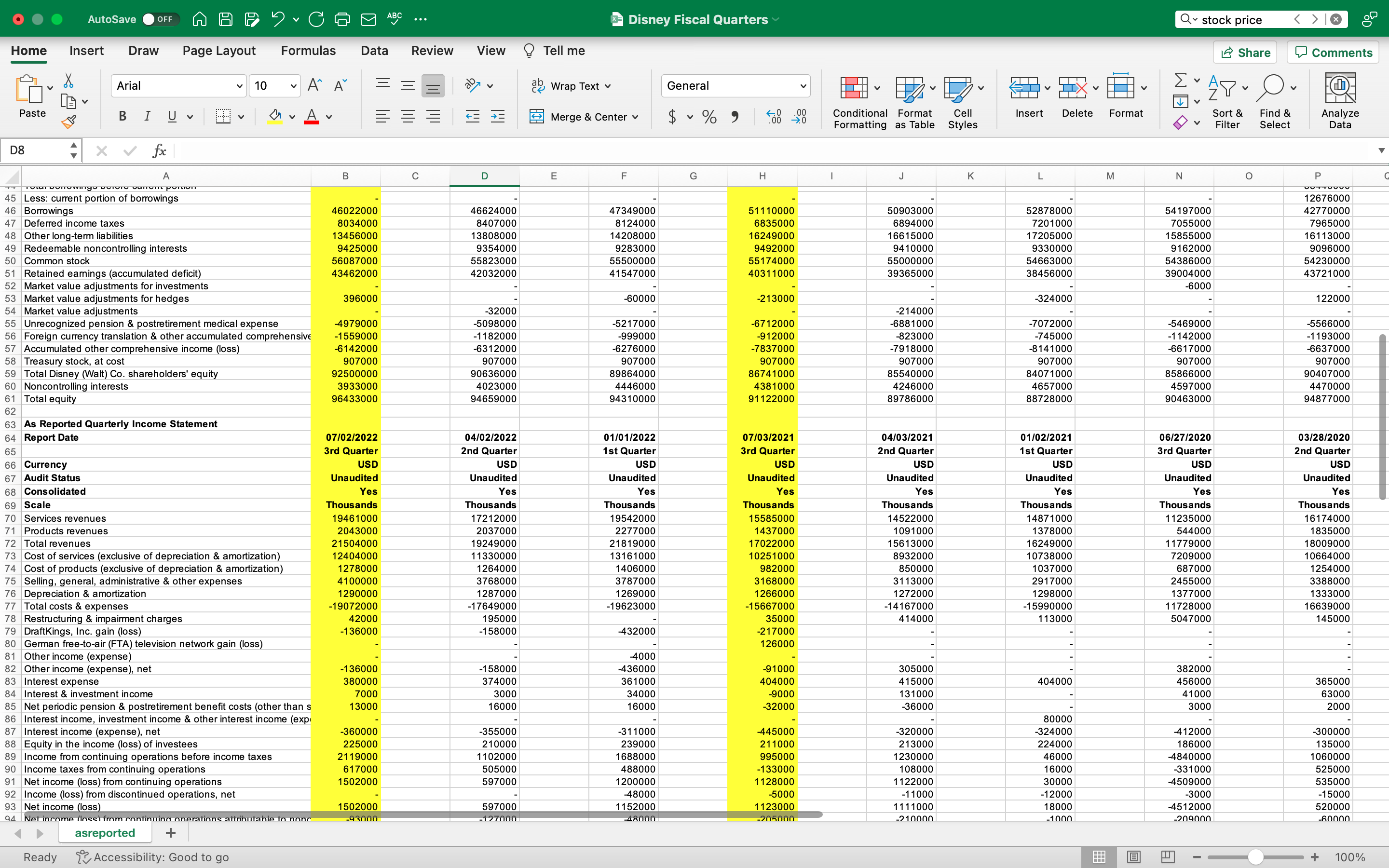Screen dimensions: 1389x868
Task: Expand the fill color dropdown arrow
Action: [292, 117]
